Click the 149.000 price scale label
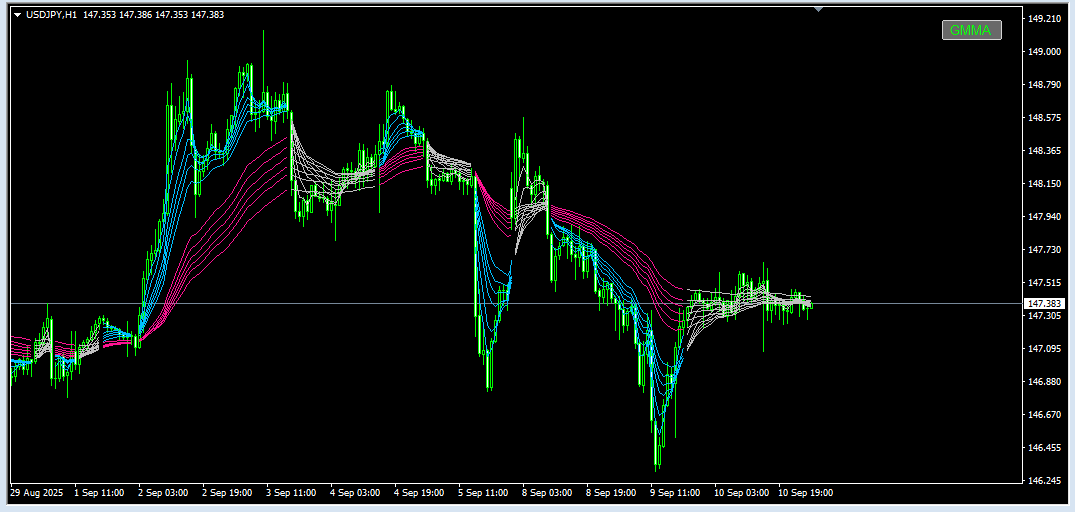1075x512 pixels. [1043, 51]
